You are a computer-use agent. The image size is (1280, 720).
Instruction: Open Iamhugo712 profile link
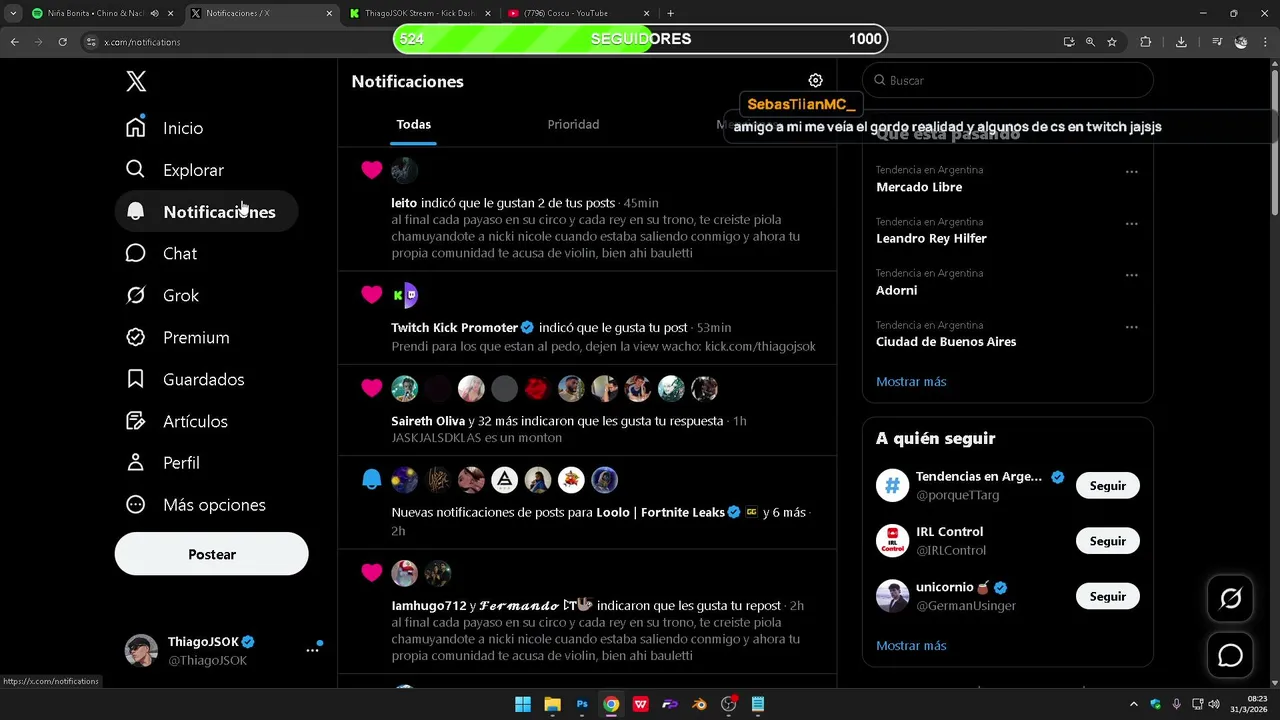[428, 606]
